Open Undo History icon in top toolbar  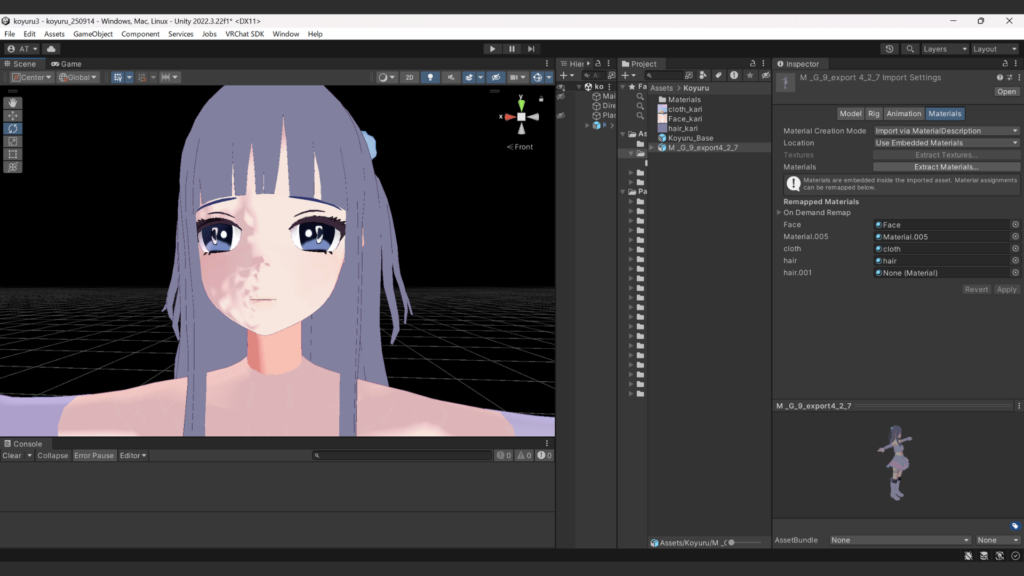(889, 49)
